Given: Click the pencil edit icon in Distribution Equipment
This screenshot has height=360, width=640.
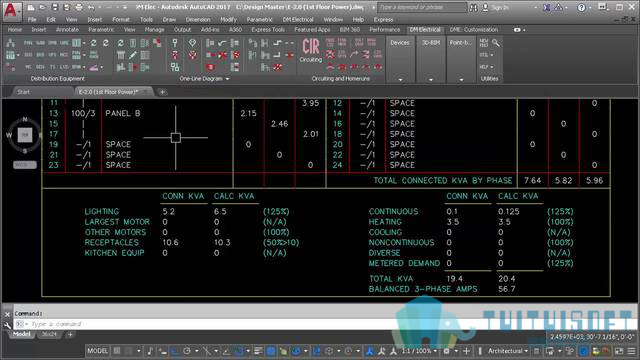Looking at the screenshot, I should point(133,55).
